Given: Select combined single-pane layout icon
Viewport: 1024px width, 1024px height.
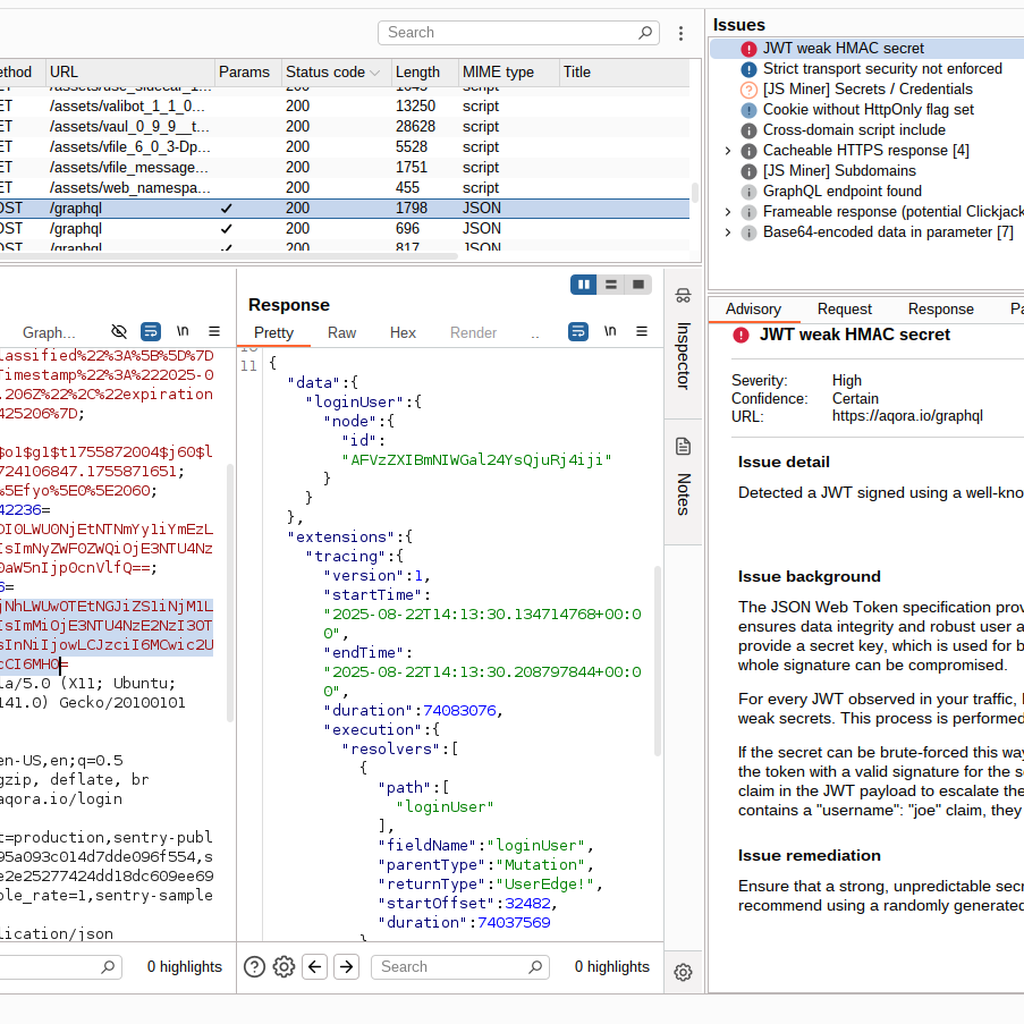Looking at the screenshot, I should click(639, 285).
